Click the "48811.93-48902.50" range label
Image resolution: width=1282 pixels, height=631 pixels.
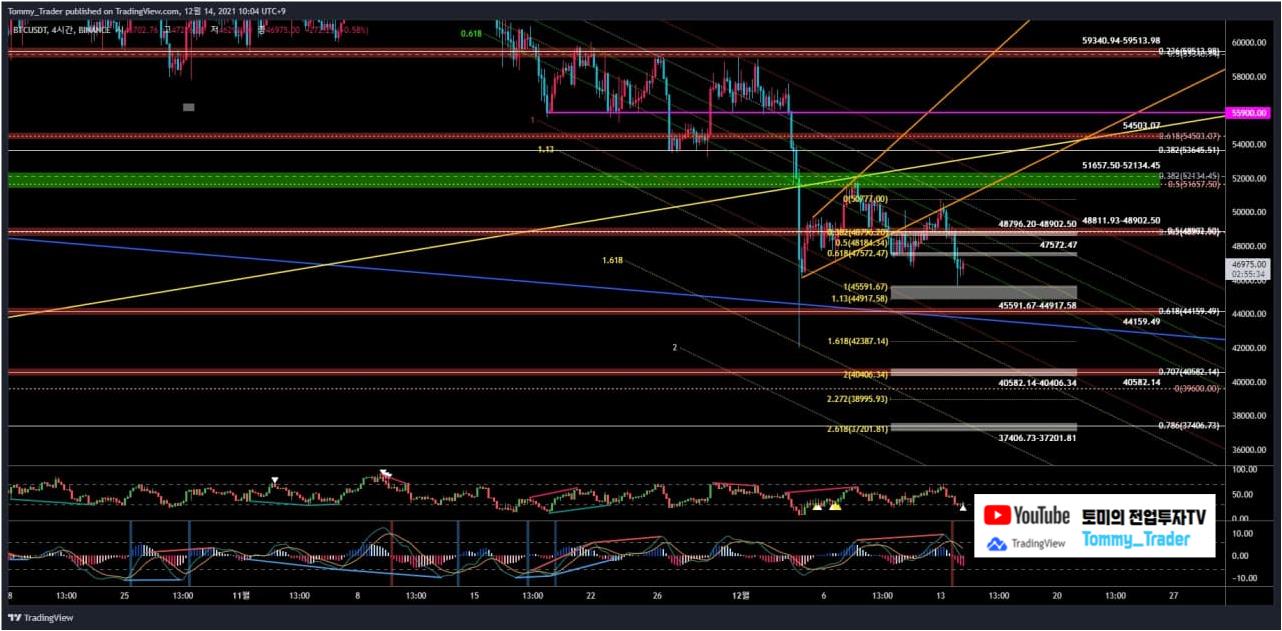click(x=1121, y=221)
